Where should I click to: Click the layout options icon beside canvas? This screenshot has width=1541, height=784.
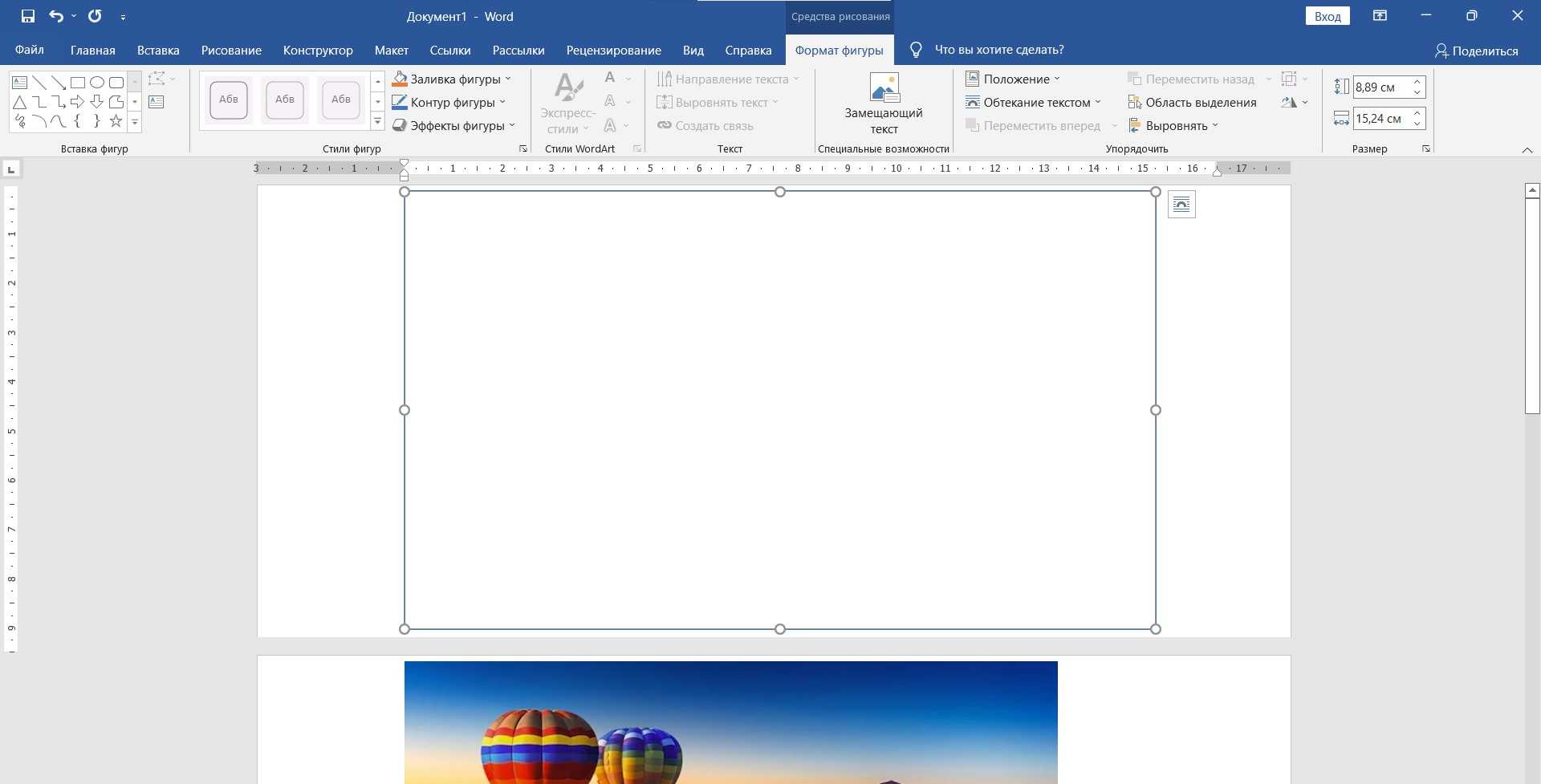point(1181,205)
